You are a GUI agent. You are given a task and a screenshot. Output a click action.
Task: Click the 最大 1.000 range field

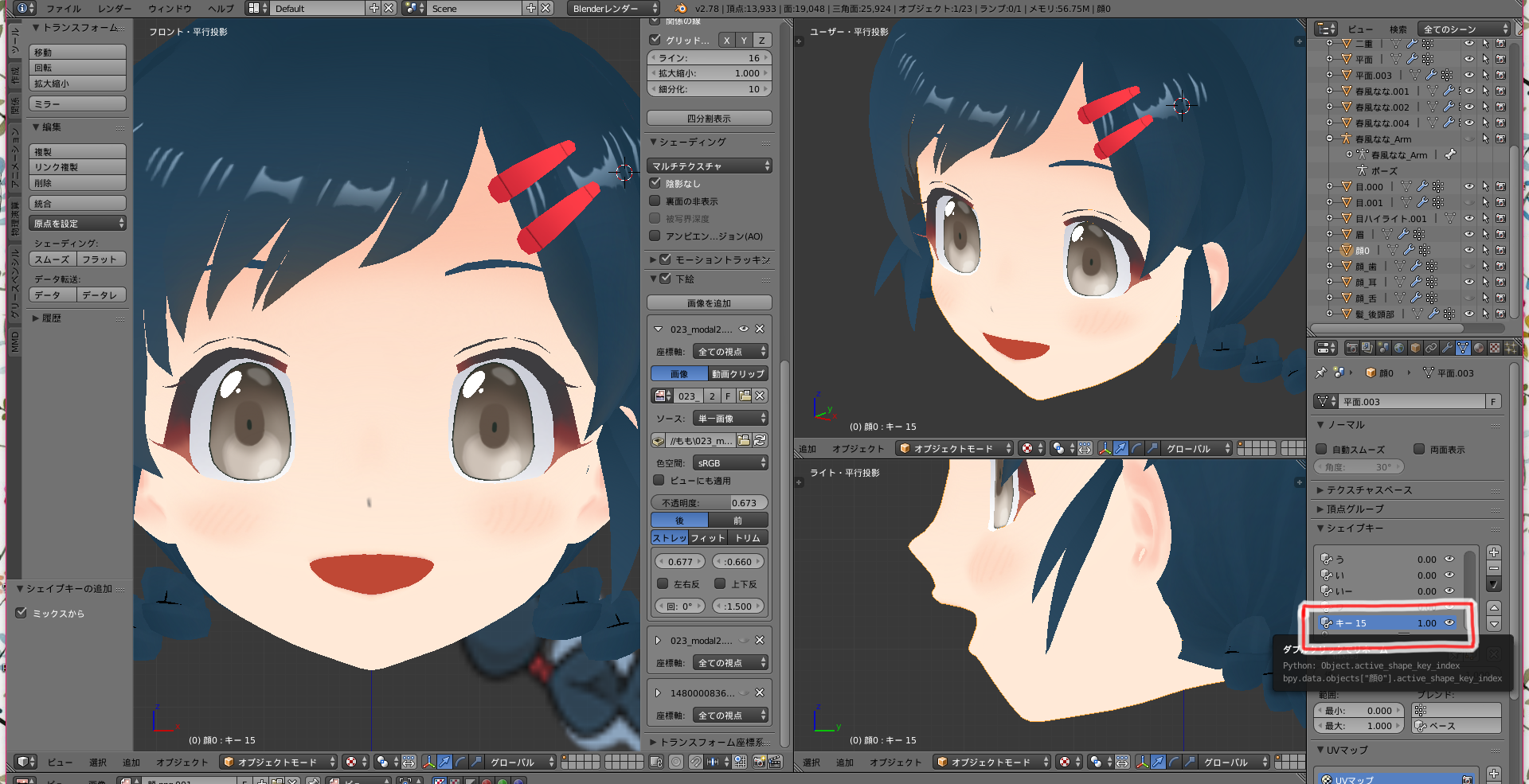1359,726
